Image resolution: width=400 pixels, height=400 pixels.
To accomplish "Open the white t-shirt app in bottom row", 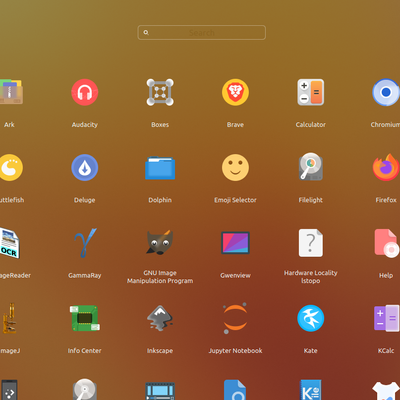I will coord(386,391).
